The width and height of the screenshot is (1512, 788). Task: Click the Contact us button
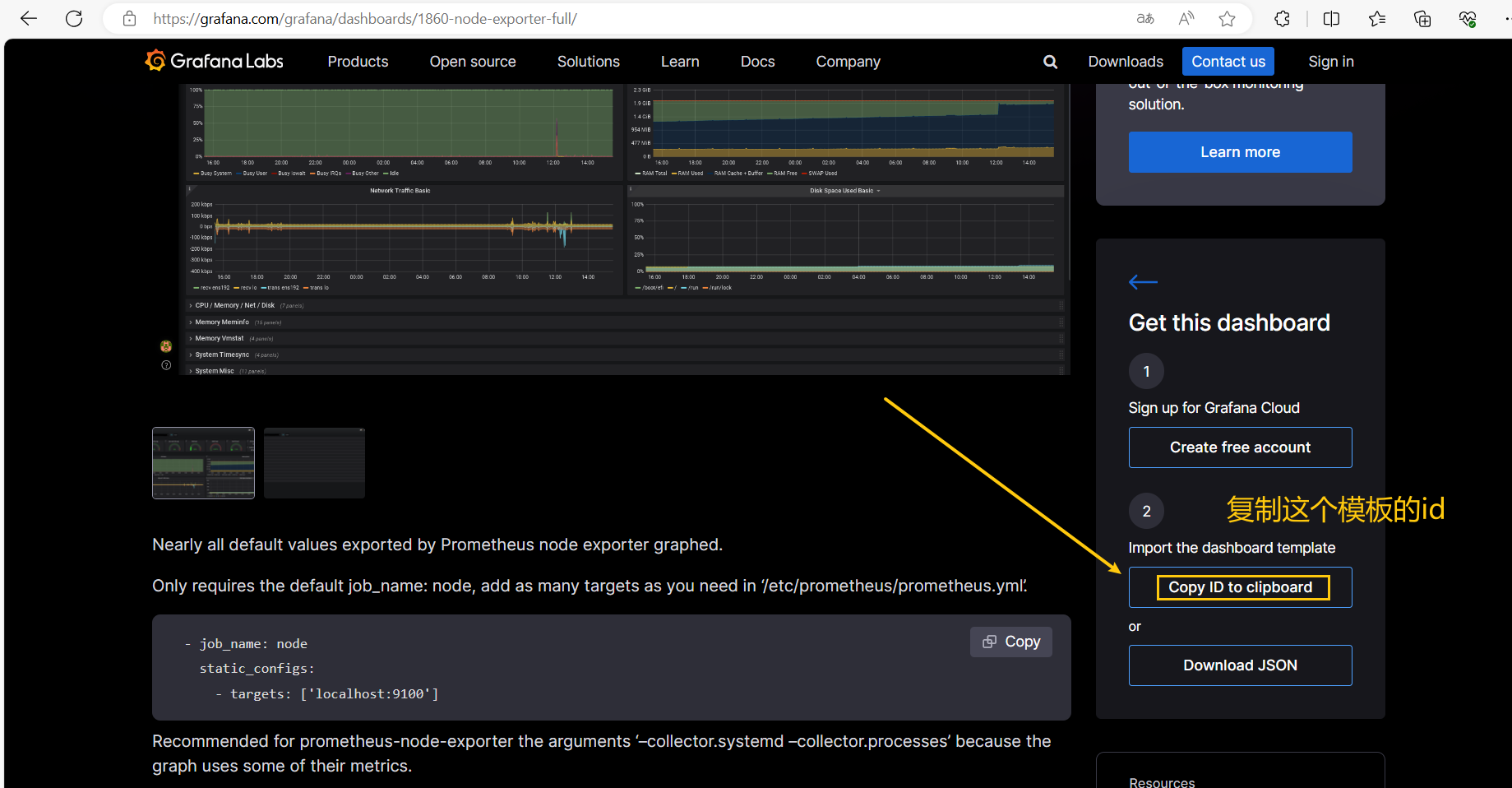(1228, 62)
